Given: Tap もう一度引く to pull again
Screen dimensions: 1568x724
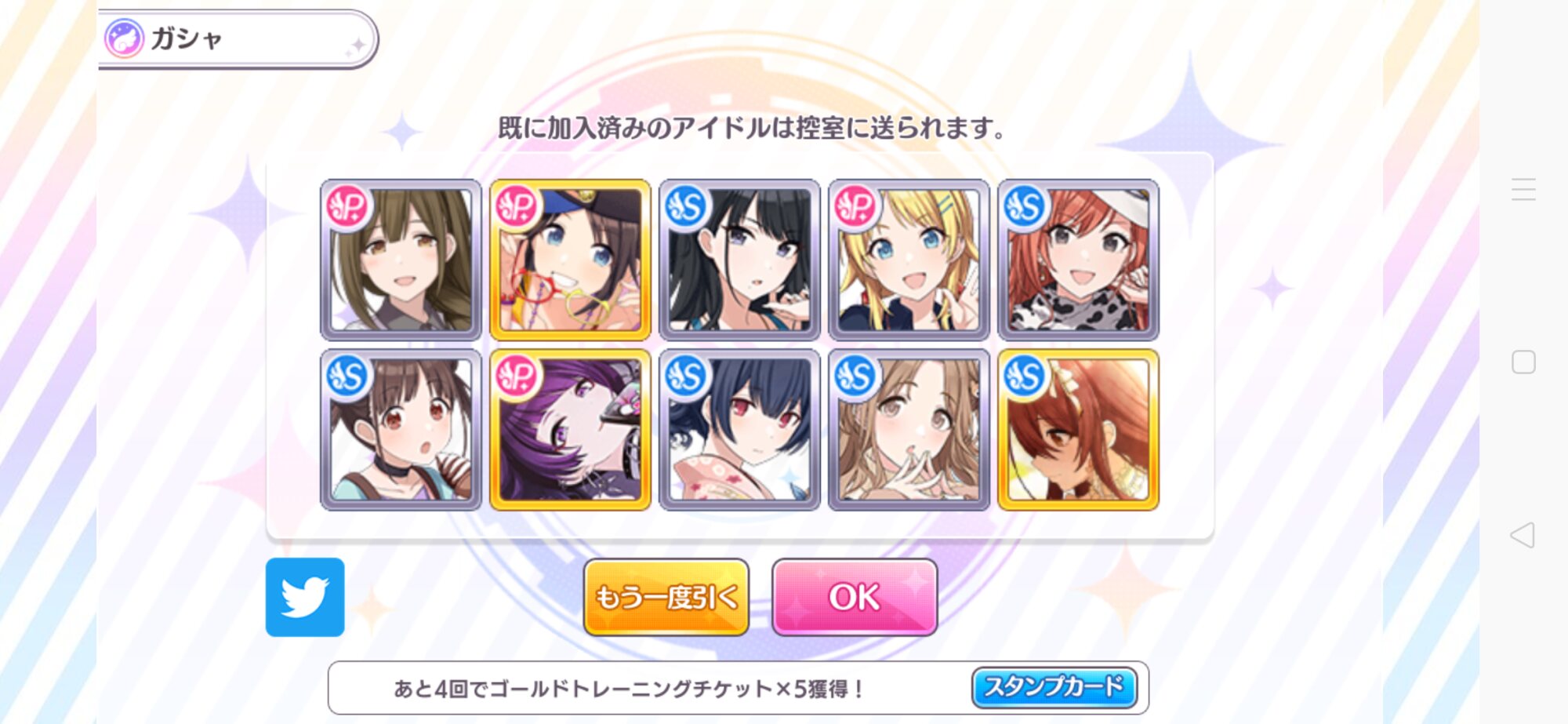Looking at the screenshot, I should tap(666, 597).
